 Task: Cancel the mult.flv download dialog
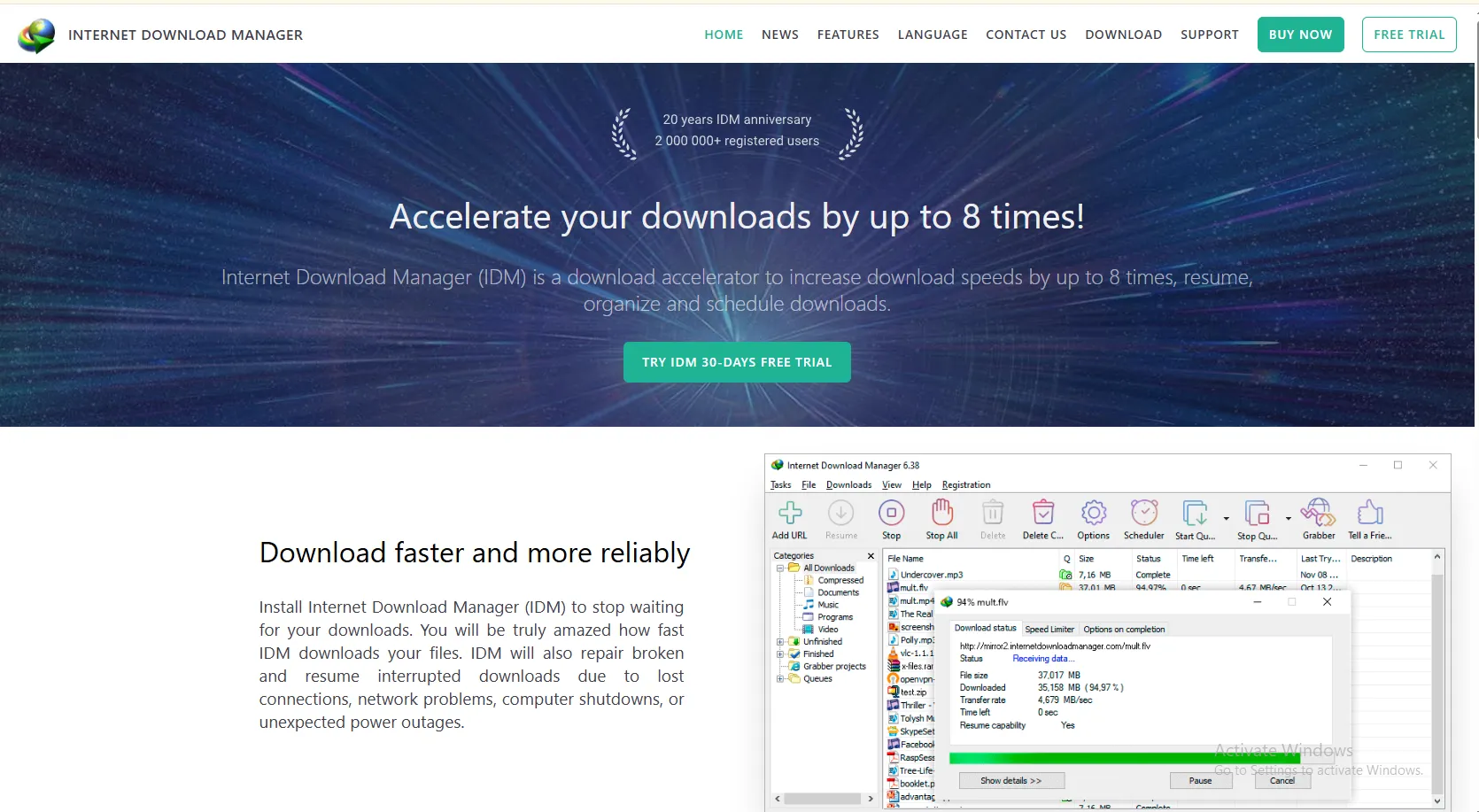coord(1282,781)
